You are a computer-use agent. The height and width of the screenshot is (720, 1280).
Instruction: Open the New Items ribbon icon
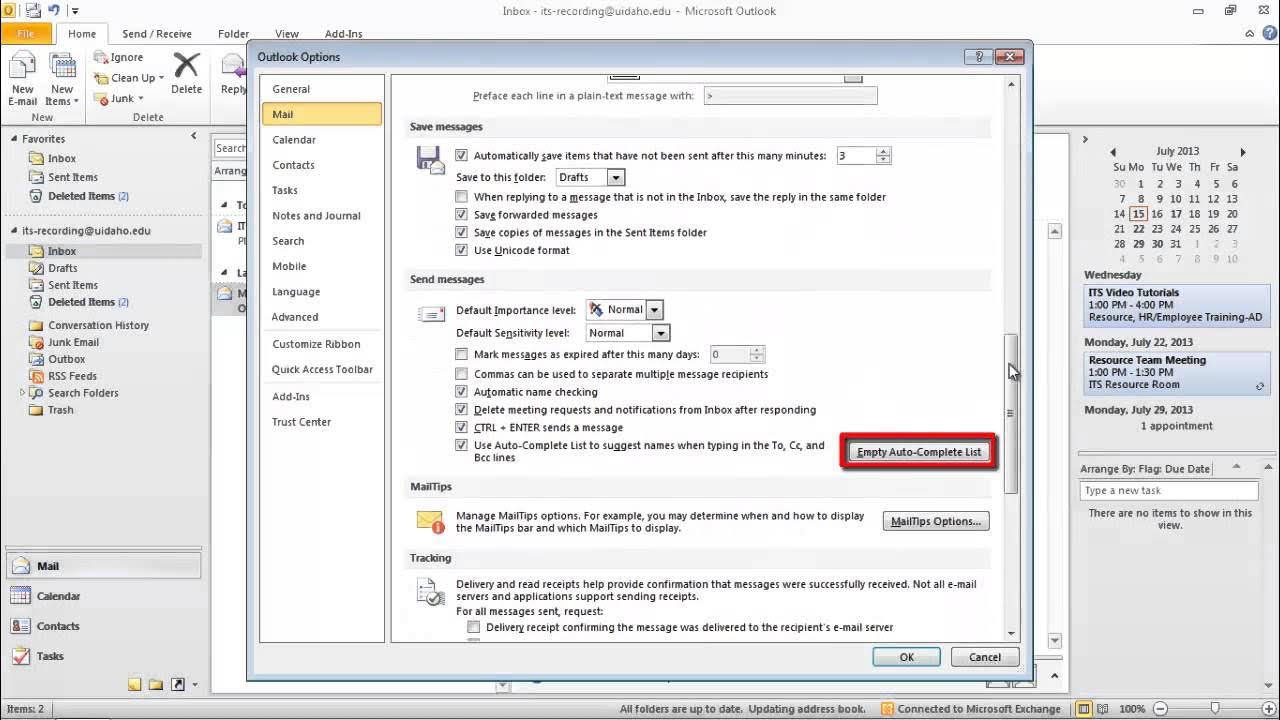[x=62, y=79]
